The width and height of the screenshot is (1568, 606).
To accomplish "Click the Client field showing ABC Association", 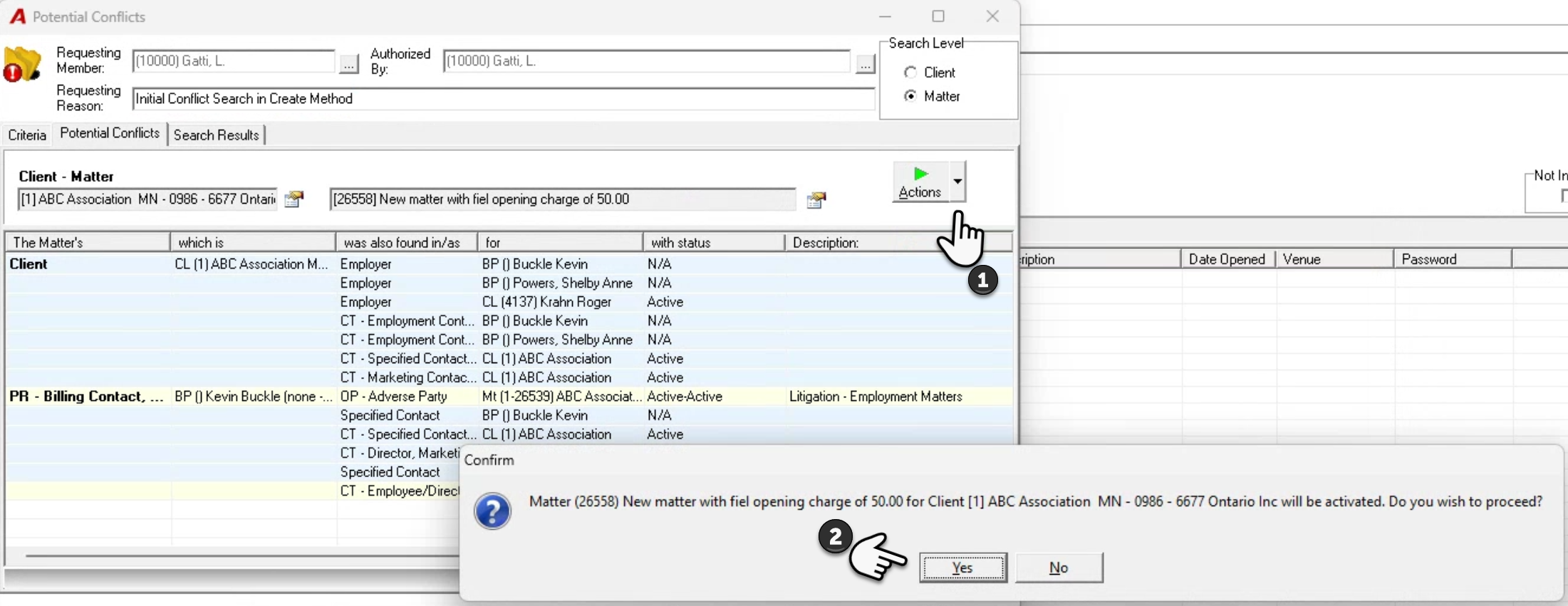I will pos(147,199).
